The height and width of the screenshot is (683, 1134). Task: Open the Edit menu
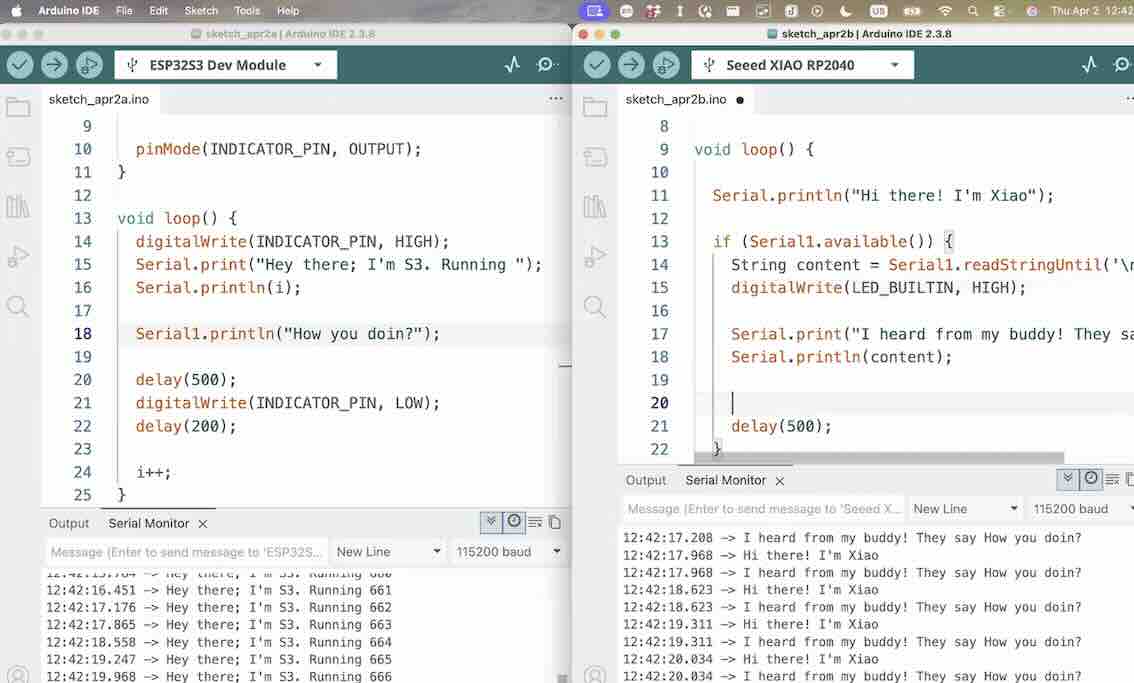158,11
